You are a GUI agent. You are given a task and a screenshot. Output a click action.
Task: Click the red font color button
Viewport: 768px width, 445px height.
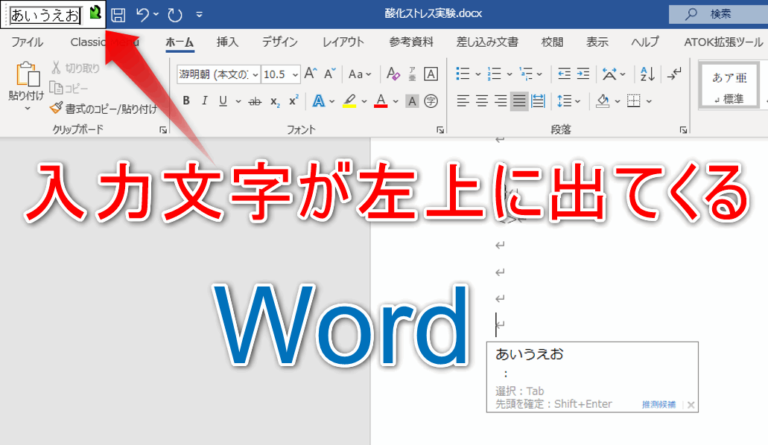[380, 101]
